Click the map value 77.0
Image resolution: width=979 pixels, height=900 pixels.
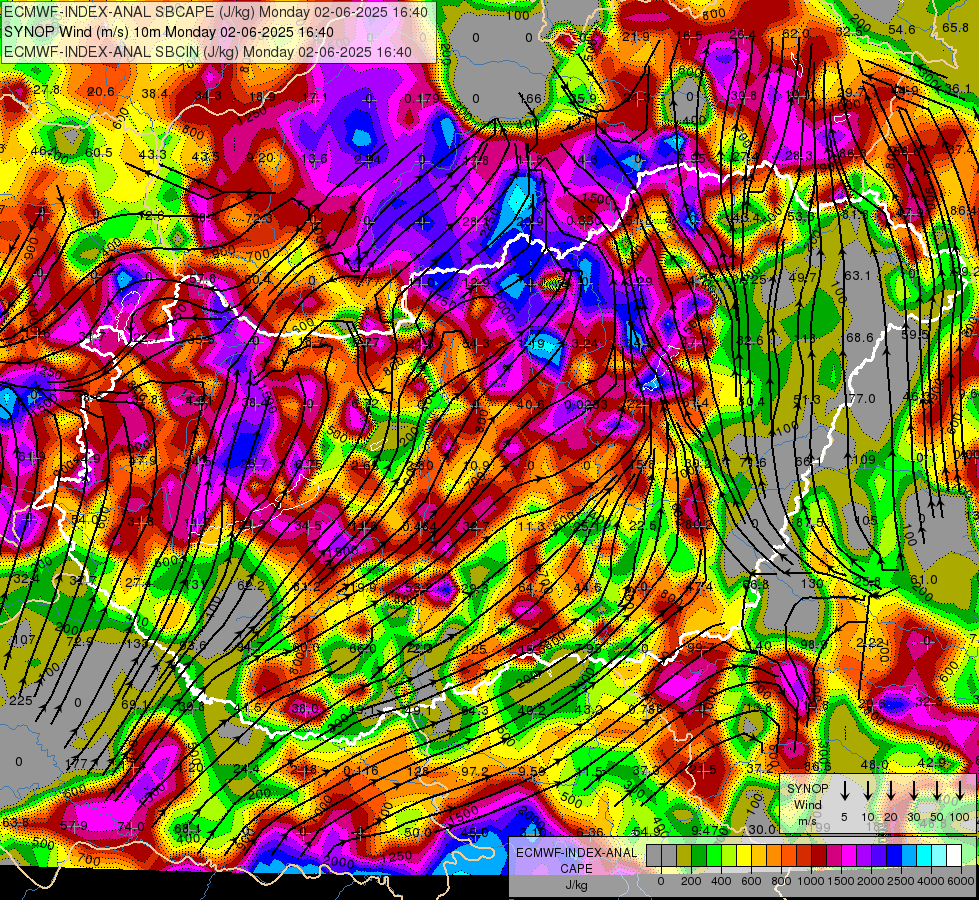pos(862,398)
